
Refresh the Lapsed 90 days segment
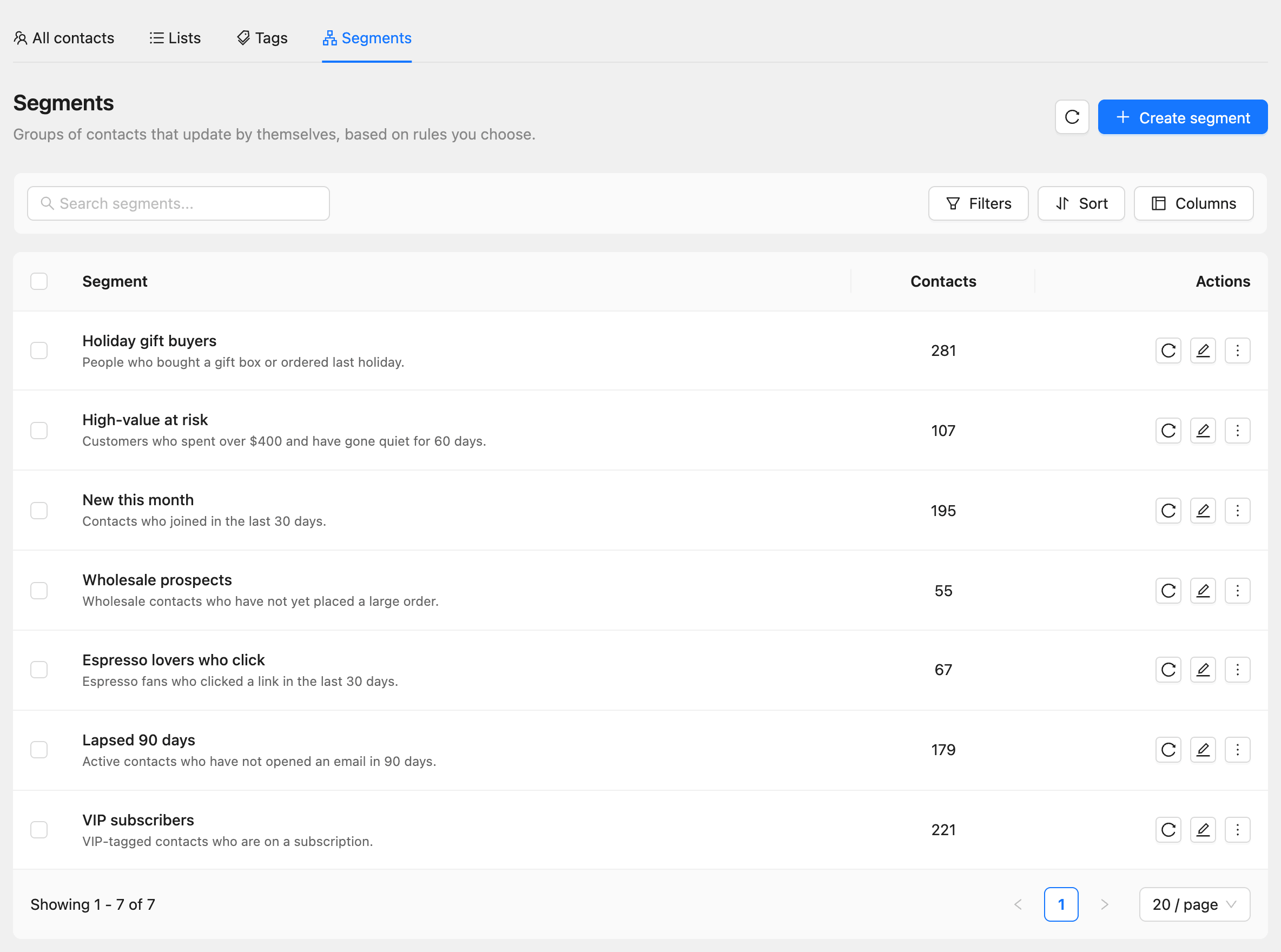click(1167, 750)
